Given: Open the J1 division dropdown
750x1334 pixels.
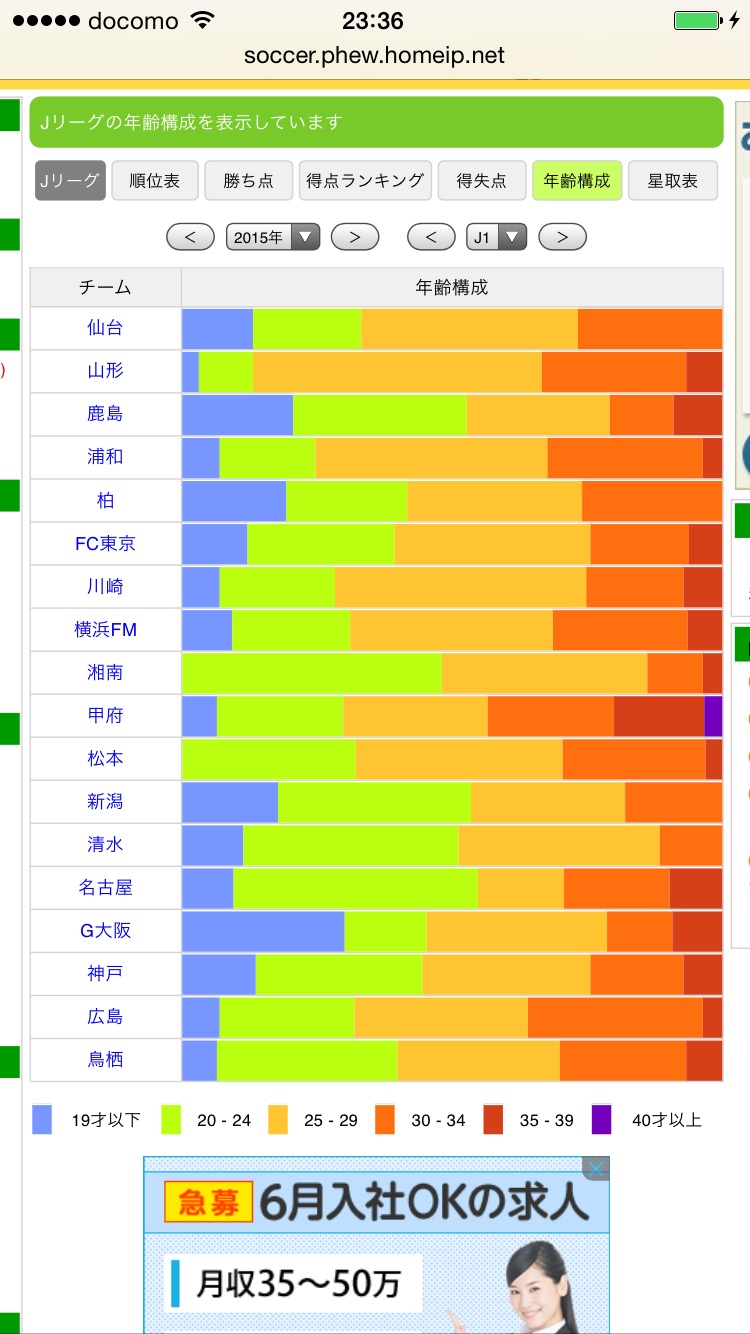Looking at the screenshot, I should (x=496, y=237).
